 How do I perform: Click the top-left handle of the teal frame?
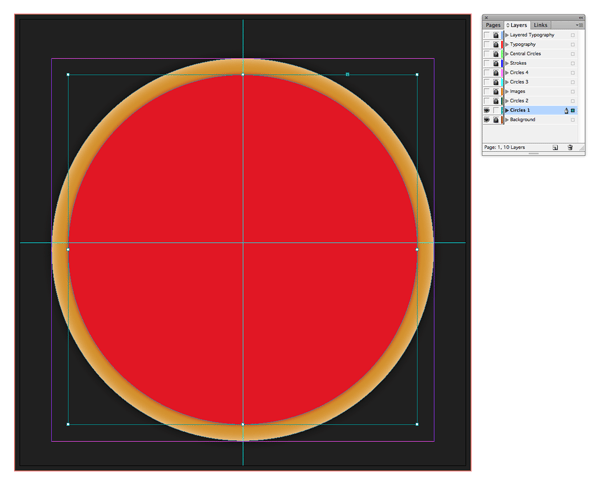pyautogui.click(x=68, y=75)
